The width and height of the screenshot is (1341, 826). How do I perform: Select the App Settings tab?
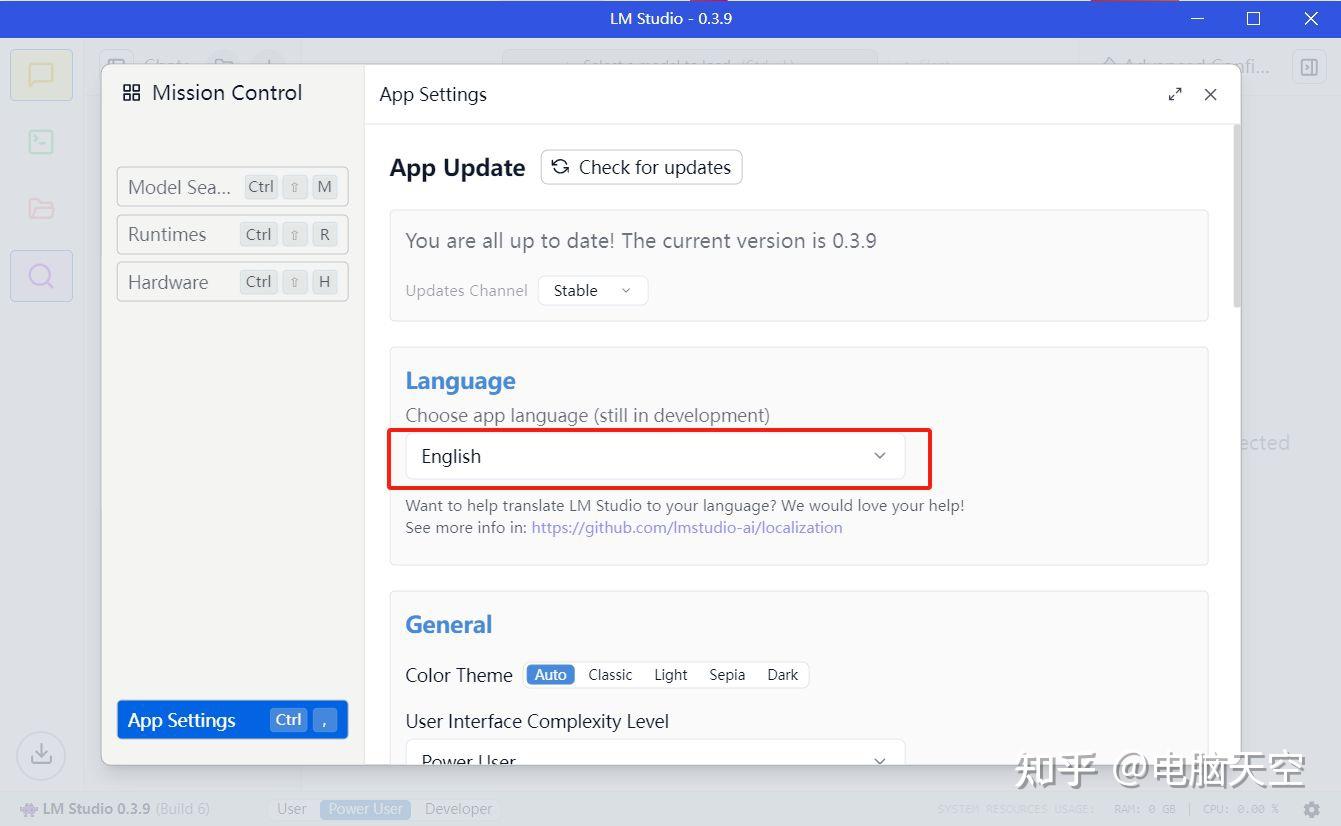click(x=232, y=720)
